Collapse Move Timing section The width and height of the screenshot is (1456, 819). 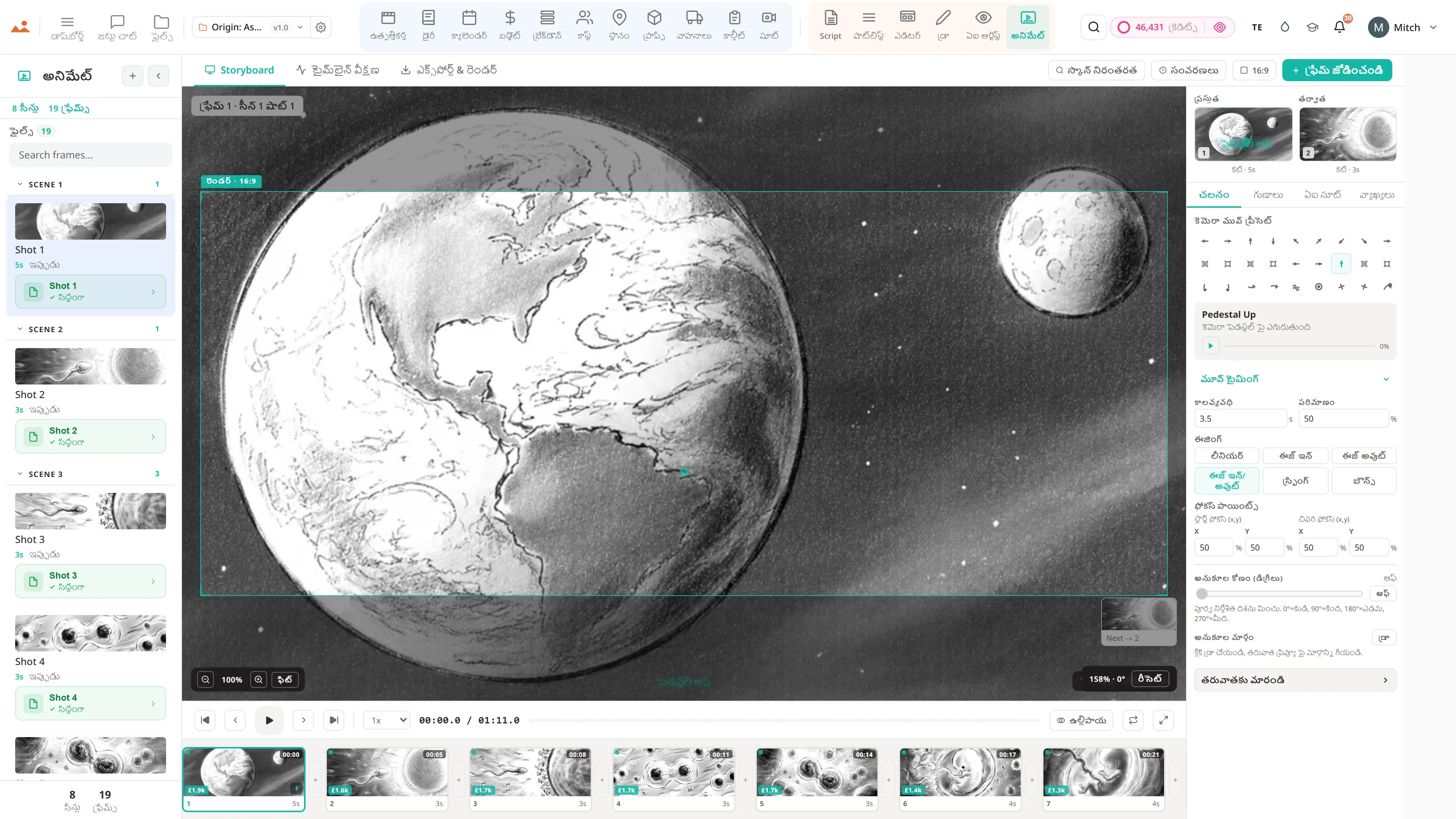1296,379
